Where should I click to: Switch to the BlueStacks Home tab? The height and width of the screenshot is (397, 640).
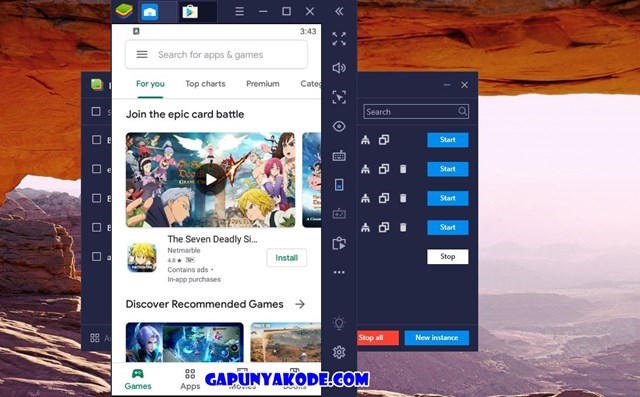coord(150,11)
